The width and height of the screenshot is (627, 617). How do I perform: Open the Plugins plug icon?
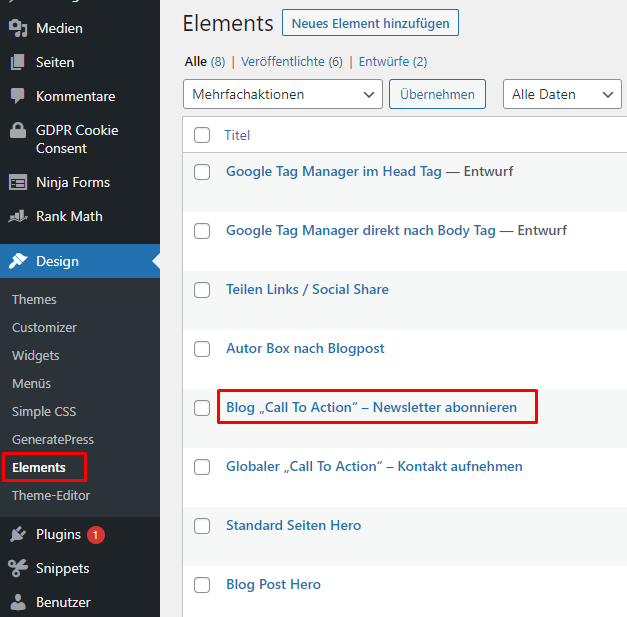pos(18,534)
